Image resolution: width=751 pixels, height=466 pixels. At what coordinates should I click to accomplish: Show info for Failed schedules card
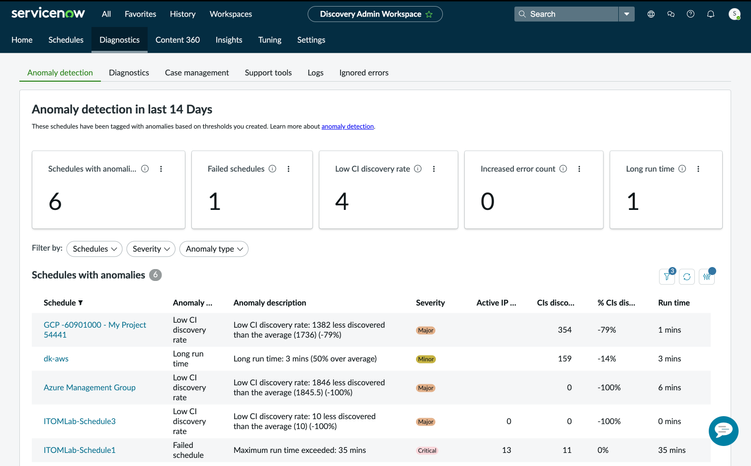pos(272,169)
